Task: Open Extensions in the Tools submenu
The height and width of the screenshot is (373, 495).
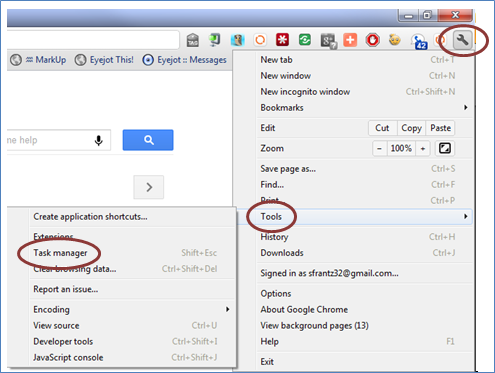Action: (132, 237)
